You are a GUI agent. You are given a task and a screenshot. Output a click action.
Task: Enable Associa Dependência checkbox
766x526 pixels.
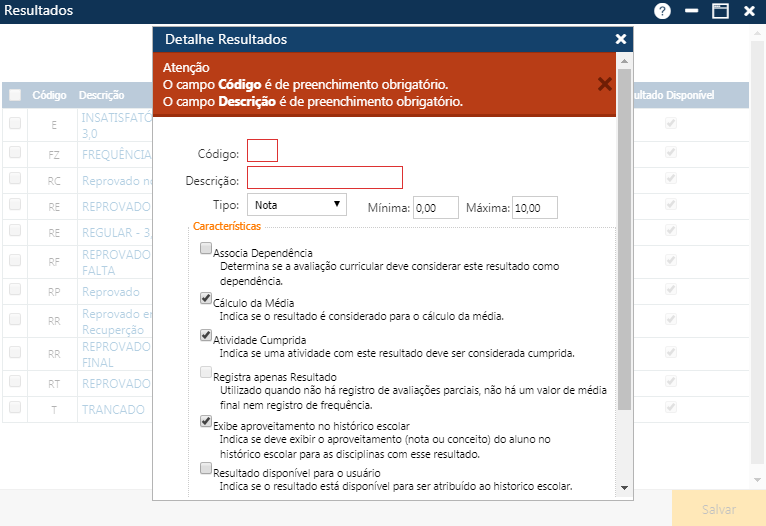pyautogui.click(x=206, y=248)
